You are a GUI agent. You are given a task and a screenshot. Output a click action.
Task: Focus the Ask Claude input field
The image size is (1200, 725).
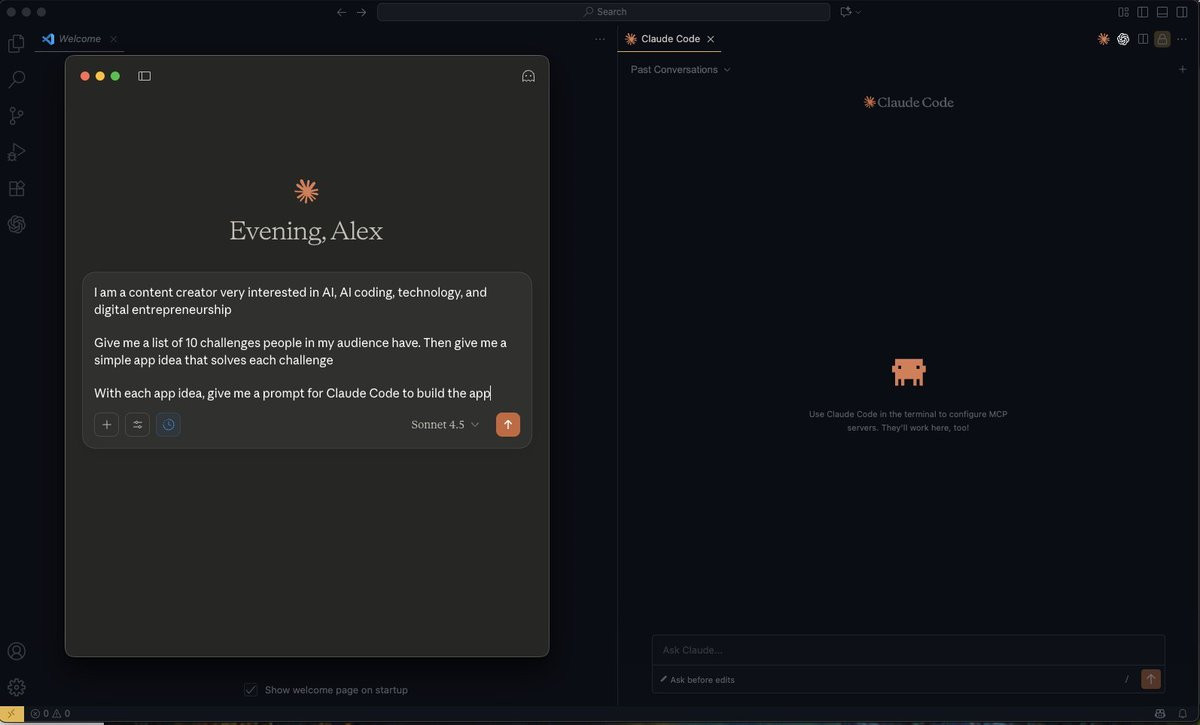(x=908, y=650)
